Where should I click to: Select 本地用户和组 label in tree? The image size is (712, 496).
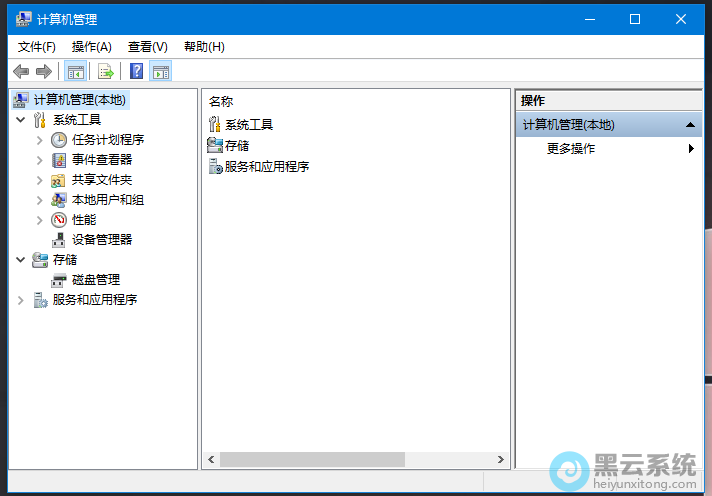(108, 200)
